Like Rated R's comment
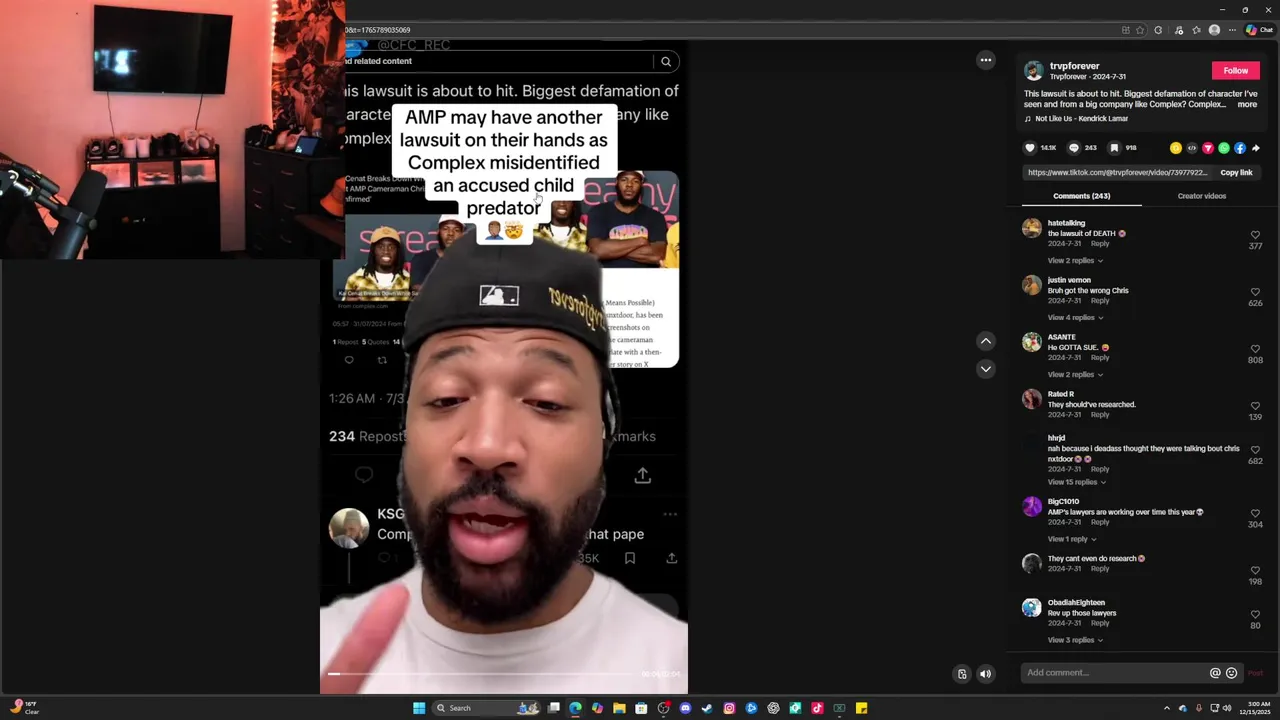The width and height of the screenshot is (1280, 720). tap(1255, 406)
